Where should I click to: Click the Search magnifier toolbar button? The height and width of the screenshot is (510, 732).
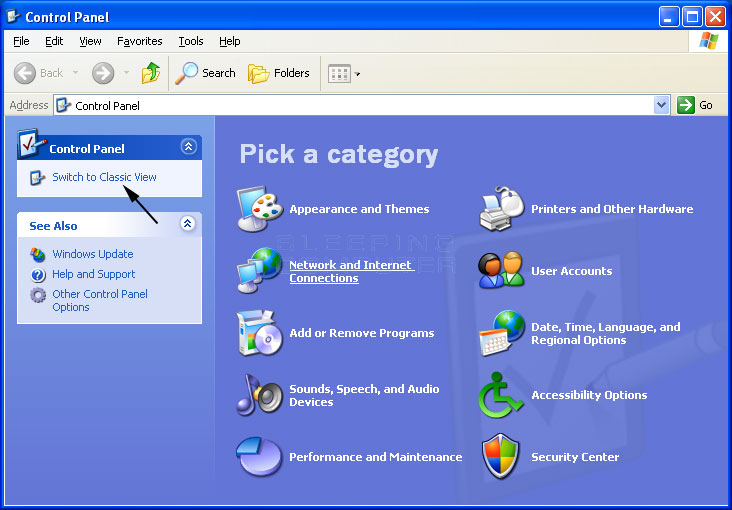205,73
